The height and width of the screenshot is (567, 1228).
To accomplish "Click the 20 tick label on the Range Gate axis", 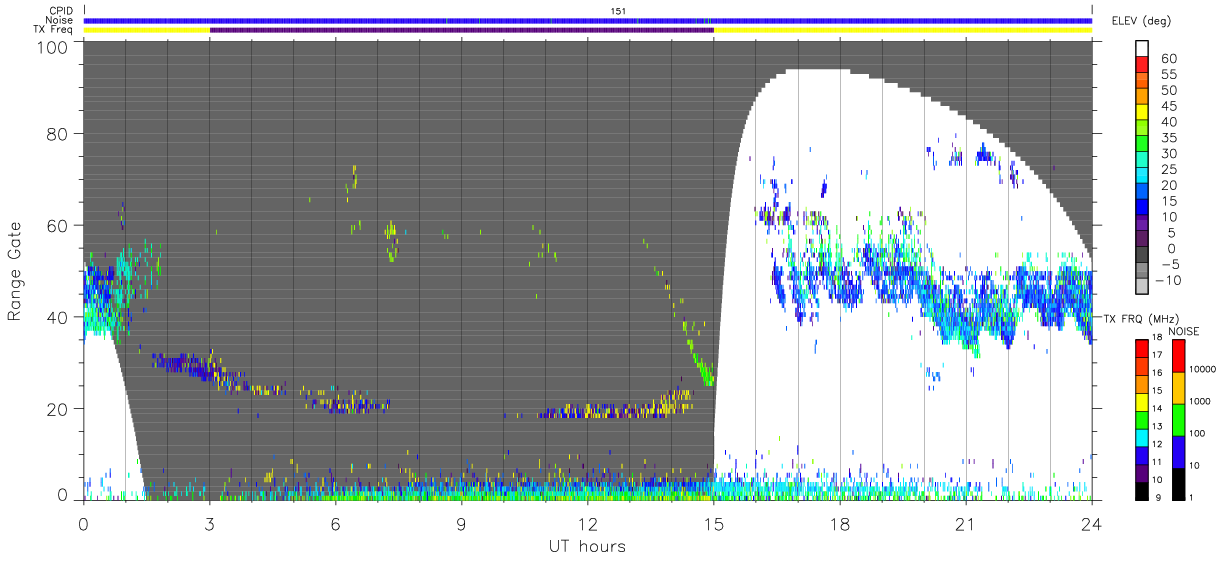I will (59, 409).
